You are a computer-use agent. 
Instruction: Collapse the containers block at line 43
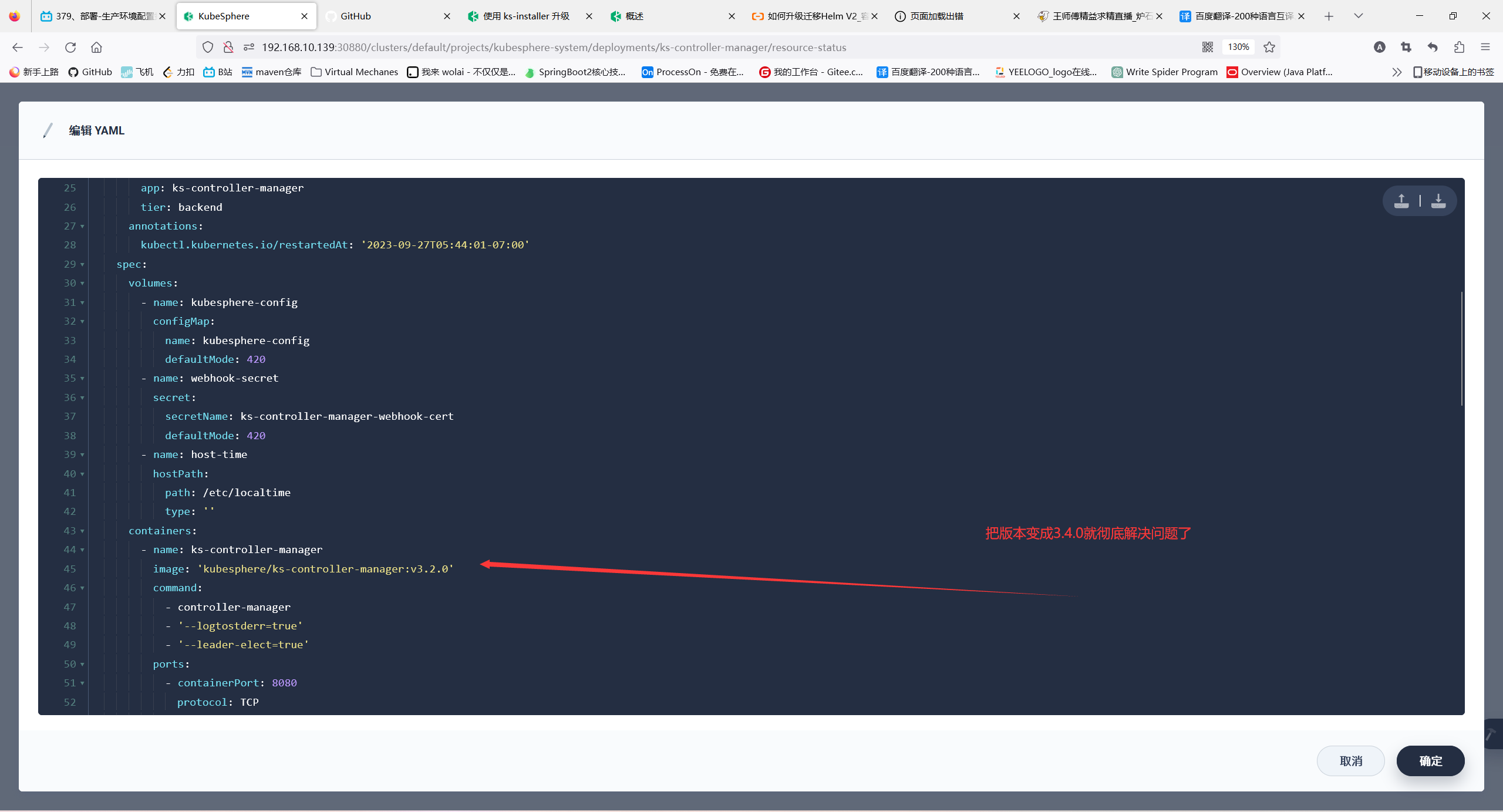(x=82, y=531)
